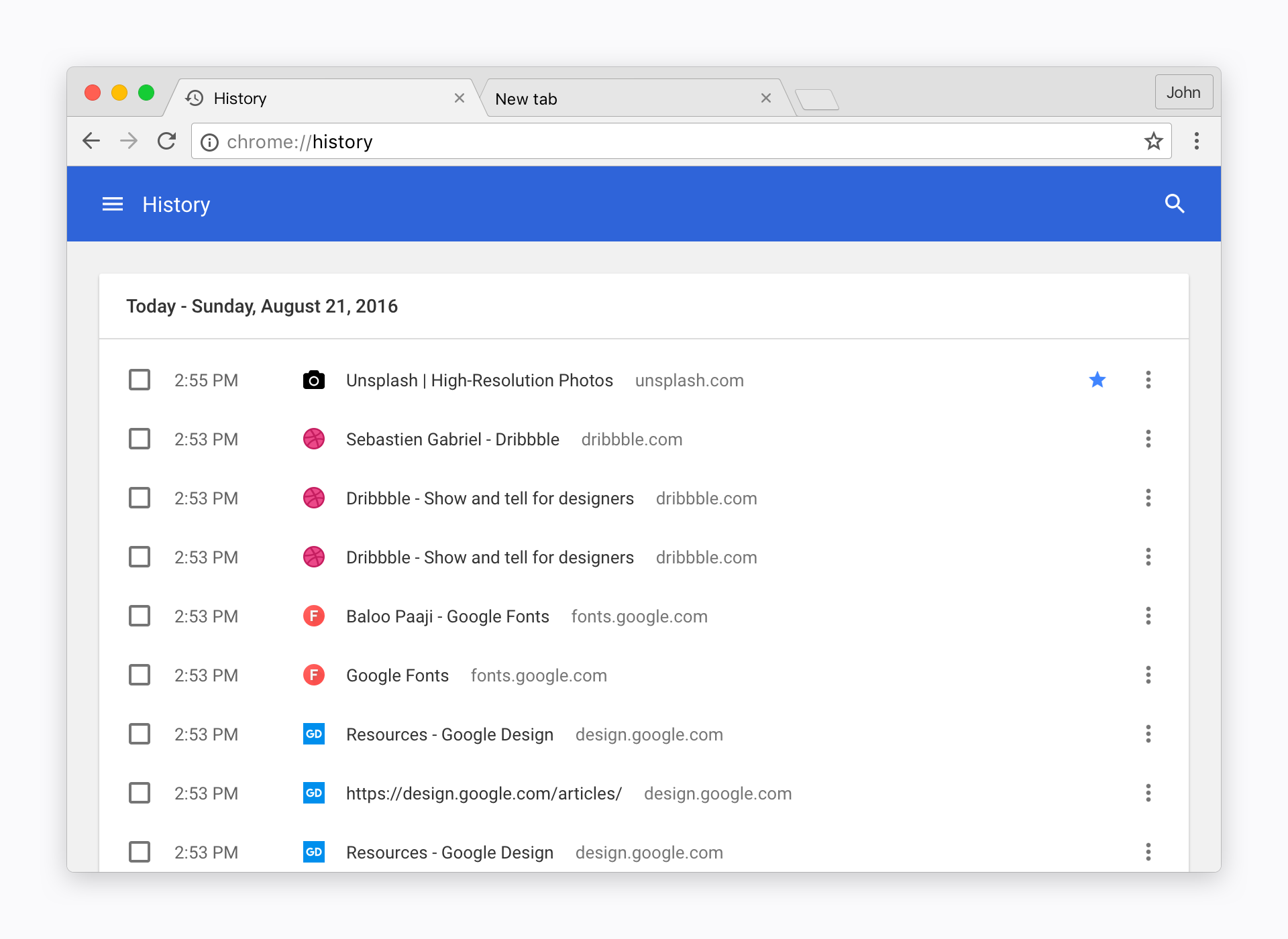Click the Unsplash camera favicon
The image size is (1288, 939).
pyautogui.click(x=314, y=380)
